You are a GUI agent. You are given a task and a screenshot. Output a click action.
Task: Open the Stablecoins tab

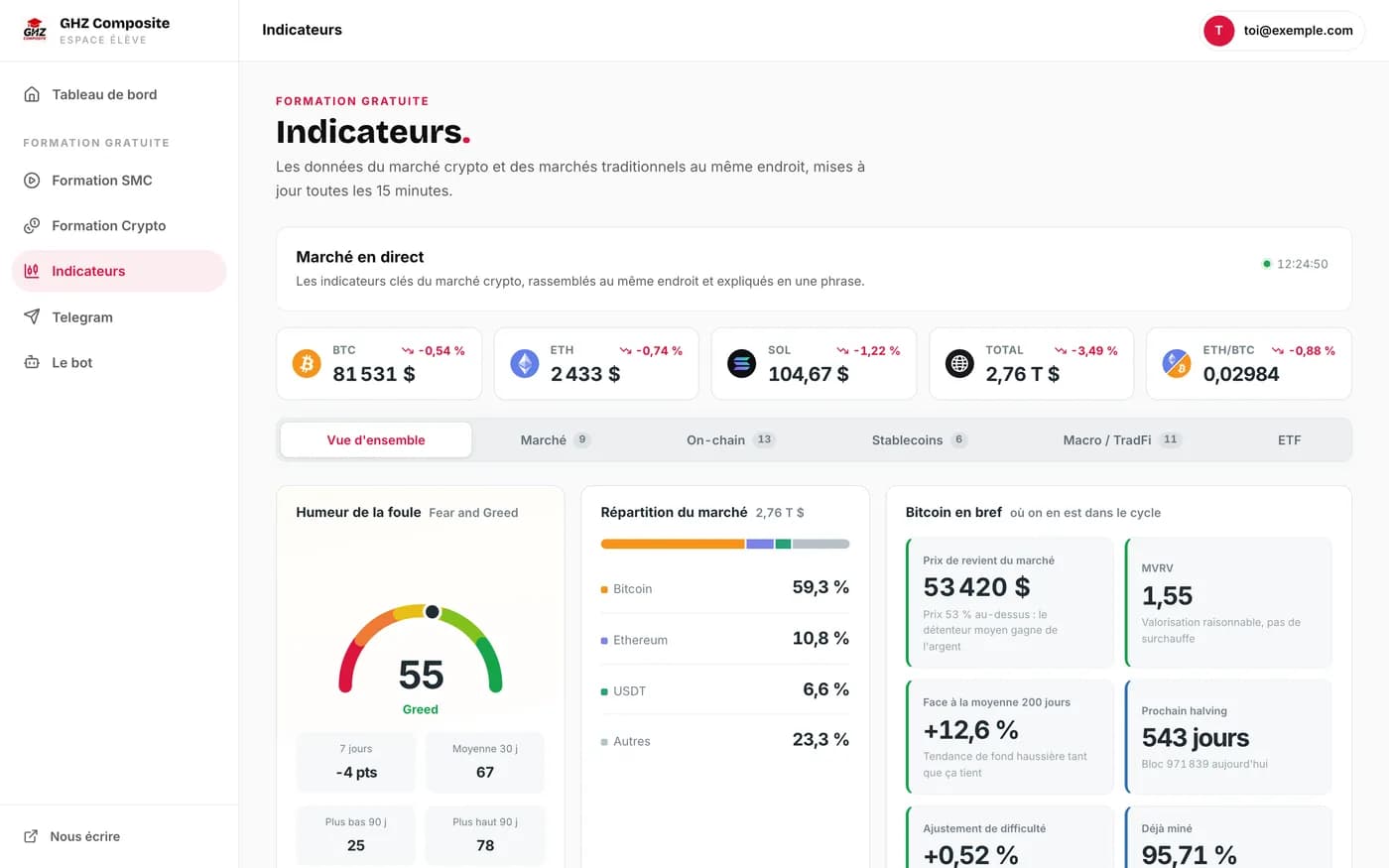(919, 440)
